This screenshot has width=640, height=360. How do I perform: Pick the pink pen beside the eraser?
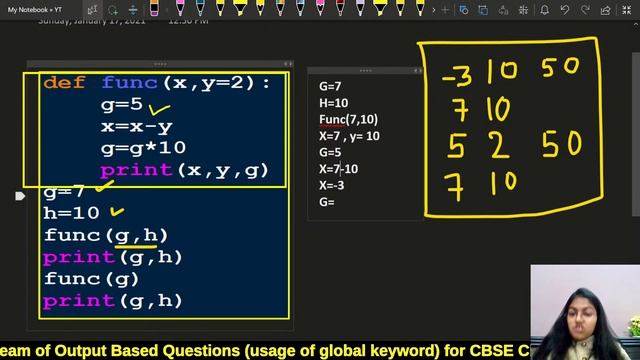(x=180, y=9)
